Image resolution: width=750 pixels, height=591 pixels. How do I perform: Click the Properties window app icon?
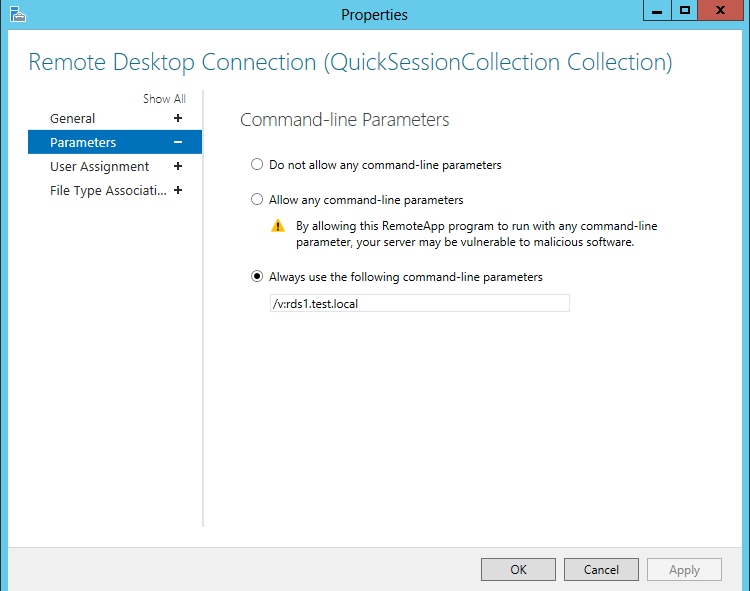tap(18, 14)
